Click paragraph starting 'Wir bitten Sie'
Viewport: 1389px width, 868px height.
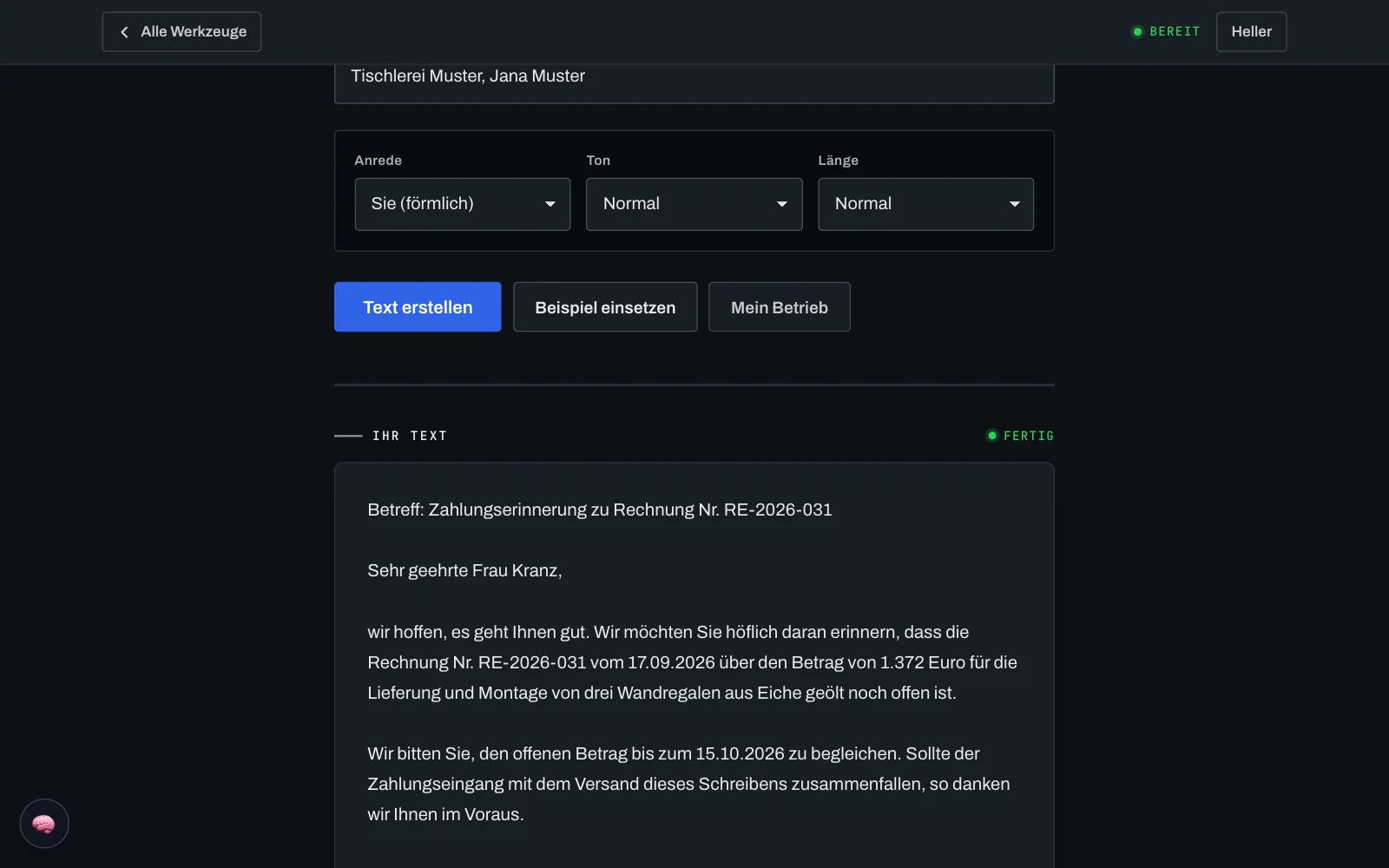click(x=688, y=784)
